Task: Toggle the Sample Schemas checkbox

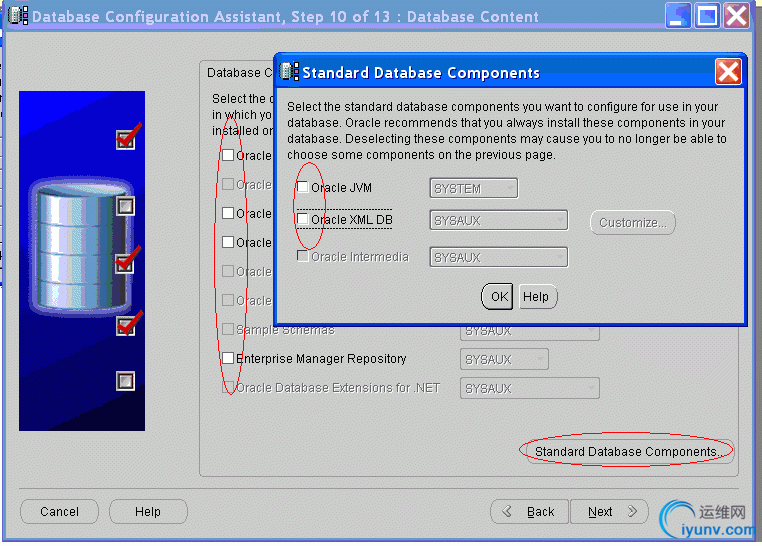Action: (x=228, y=329)
